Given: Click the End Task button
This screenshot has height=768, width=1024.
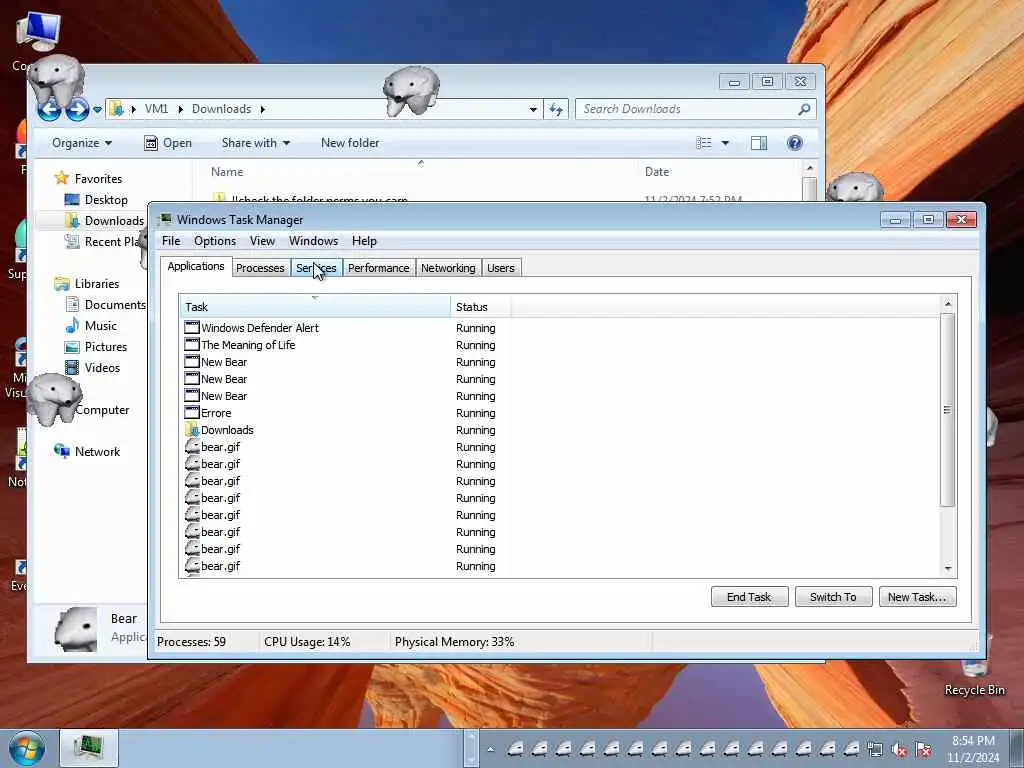Looking at the screenshot, I should (749, 597).
